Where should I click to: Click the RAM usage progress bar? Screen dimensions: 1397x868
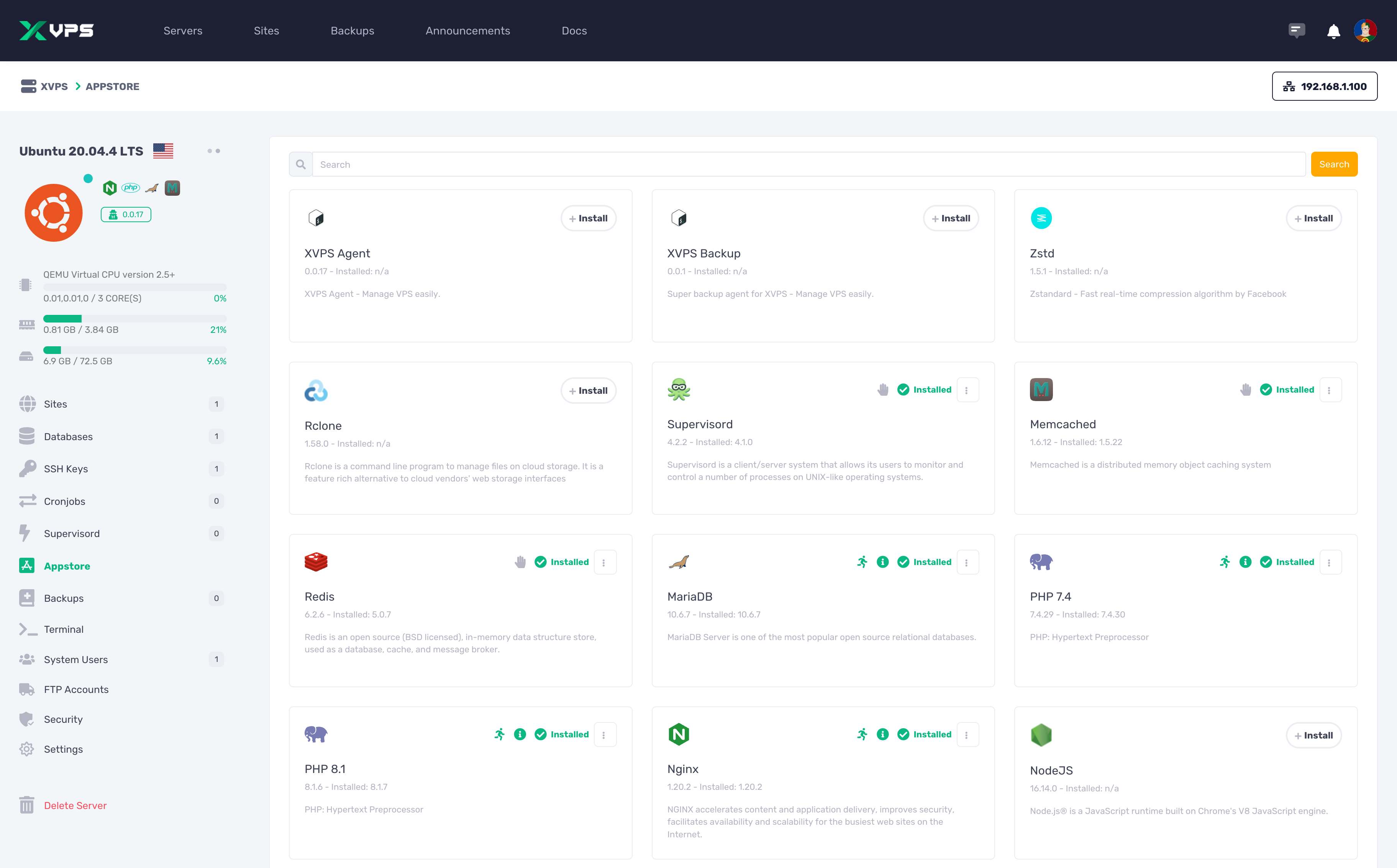pyautogui.click(x=134, y=319)
